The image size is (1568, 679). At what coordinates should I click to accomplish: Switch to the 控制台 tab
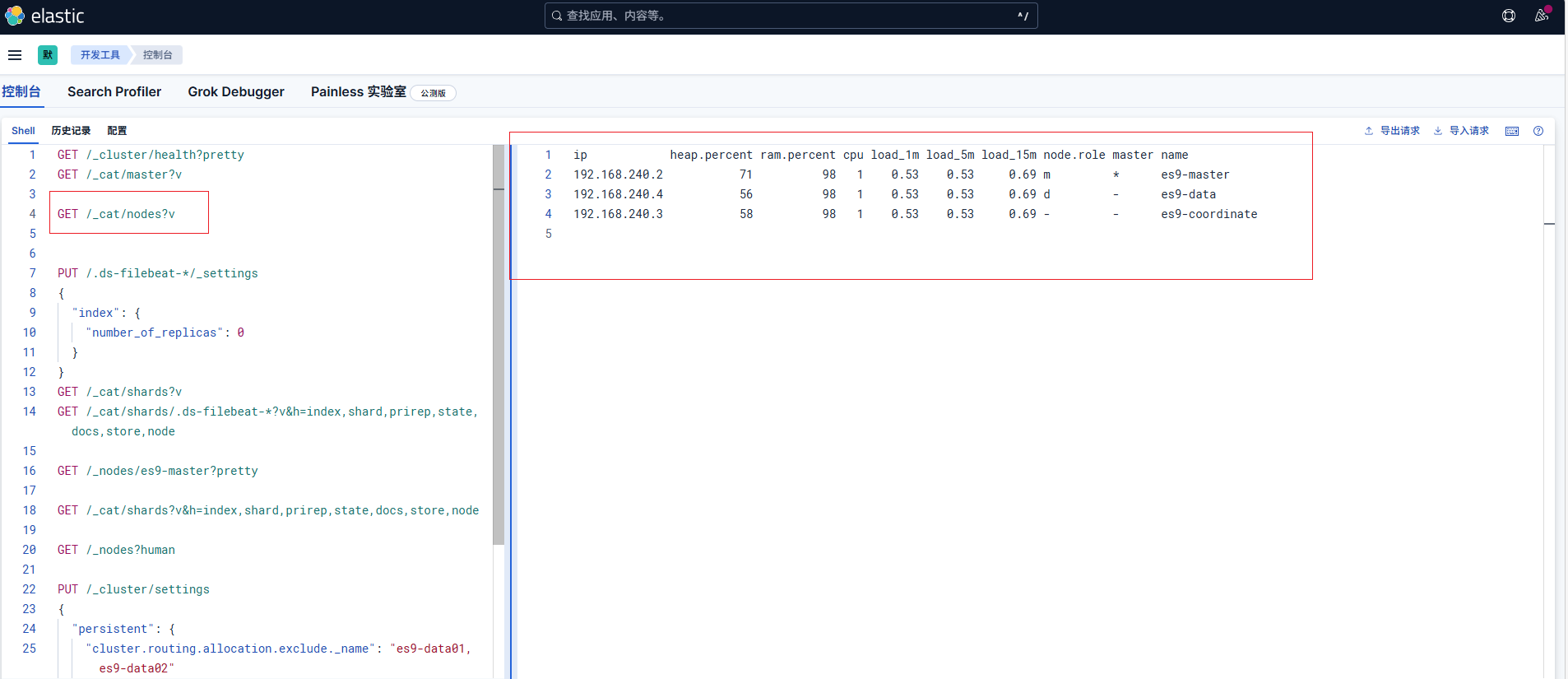[x=21, y=91]
